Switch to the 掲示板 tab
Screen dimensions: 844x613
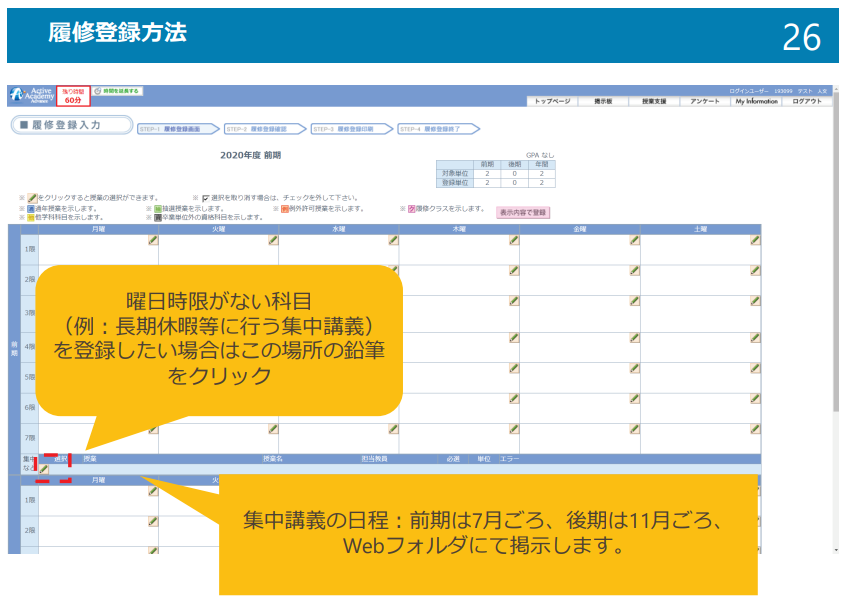coord(605,100)
